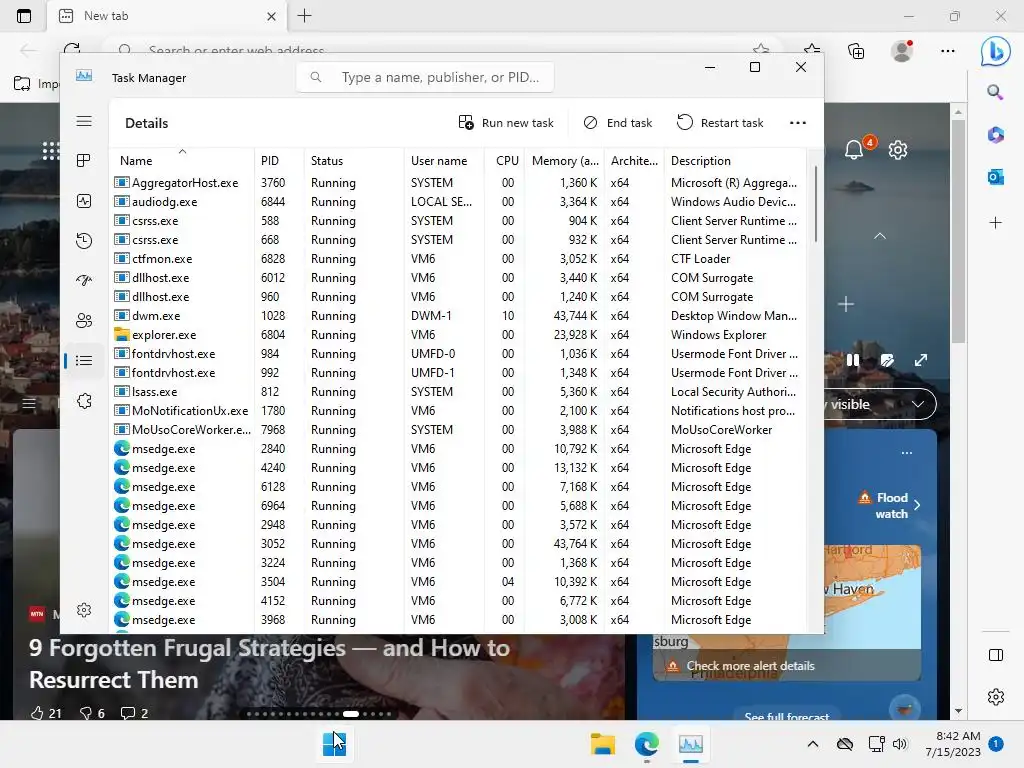Viewport: 1024px width, 768px height.
Task: Select ctfmon.exe process row
Action: pos(459,259)
